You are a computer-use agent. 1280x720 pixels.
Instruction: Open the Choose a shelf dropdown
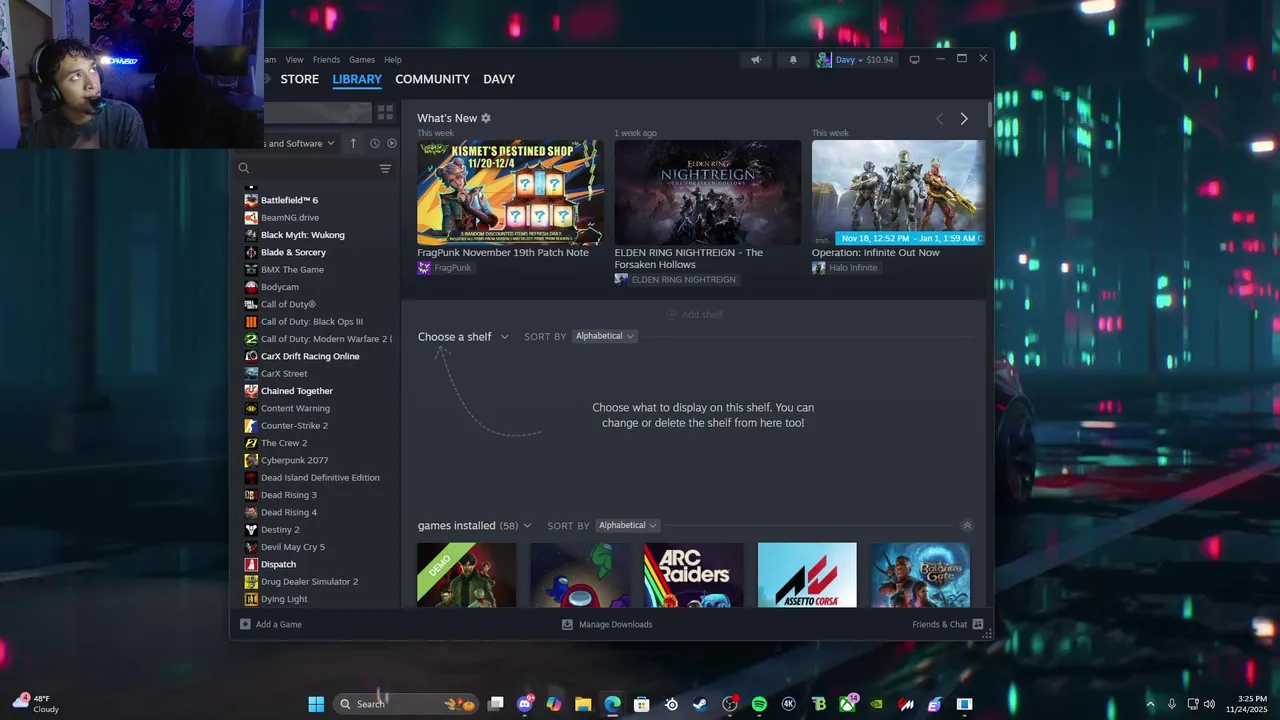pos(463,337)
